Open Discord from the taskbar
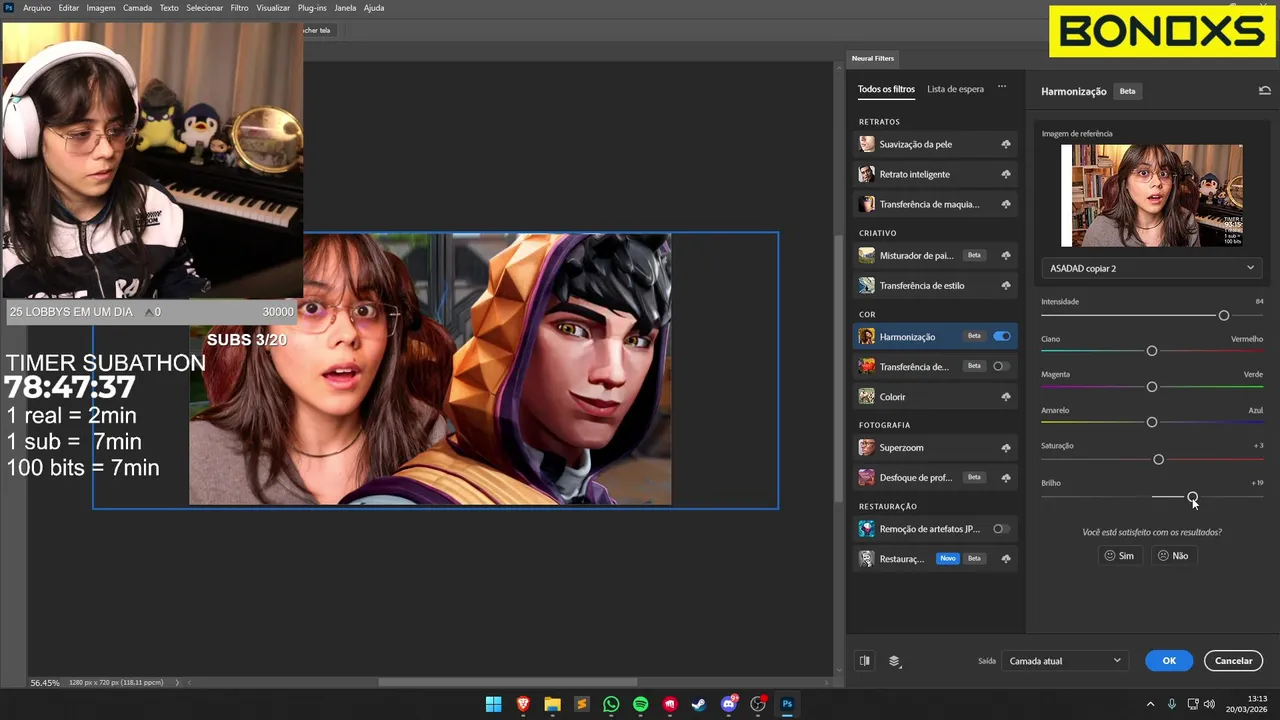 [729, 704]
